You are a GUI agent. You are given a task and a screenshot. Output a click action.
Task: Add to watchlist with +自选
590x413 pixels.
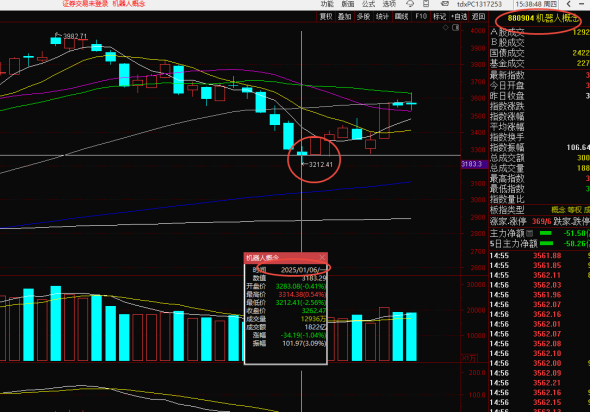pyautogui.click(x=459, y=17)
